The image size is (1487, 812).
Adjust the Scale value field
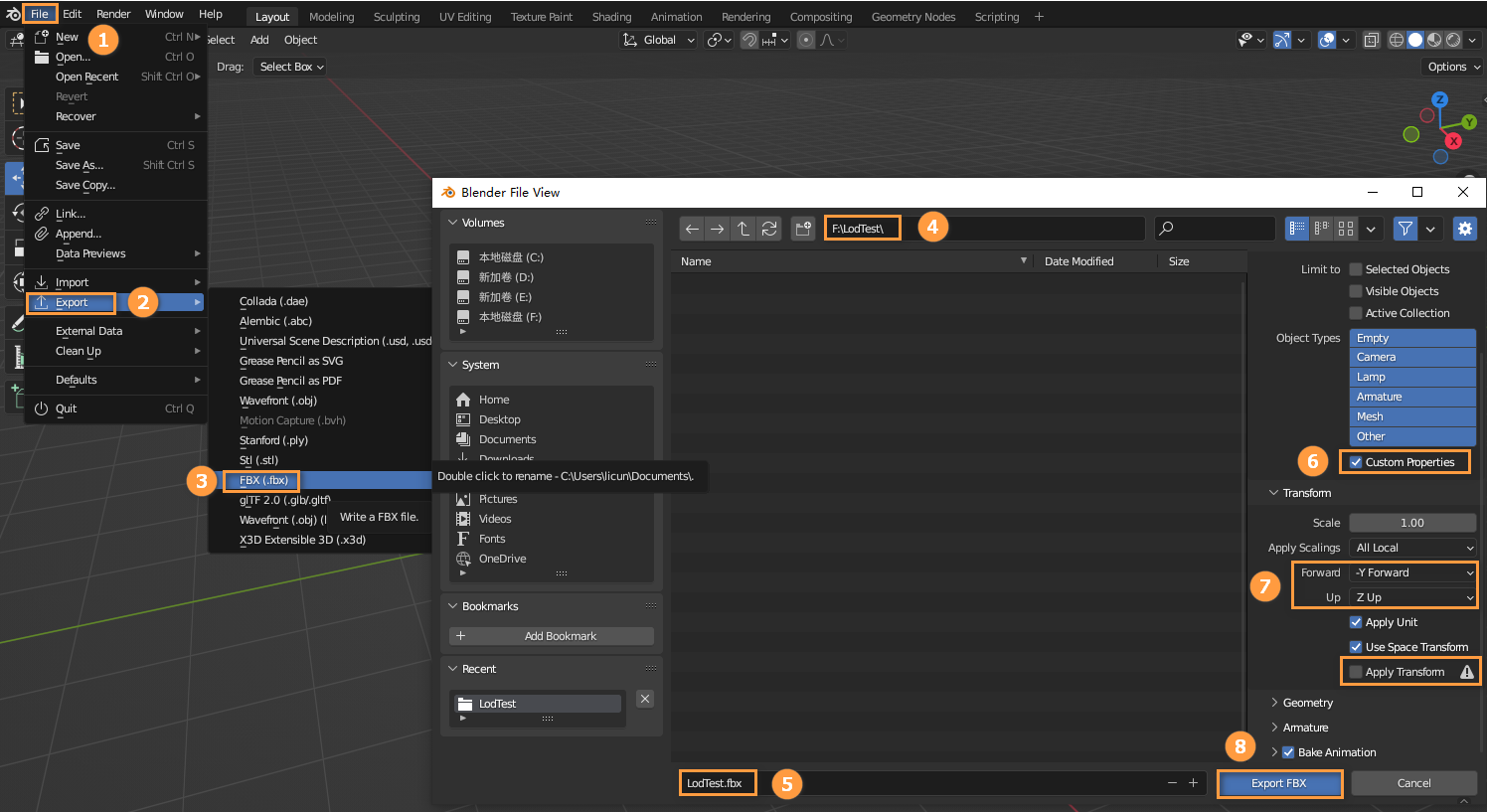click(1412, 523)
